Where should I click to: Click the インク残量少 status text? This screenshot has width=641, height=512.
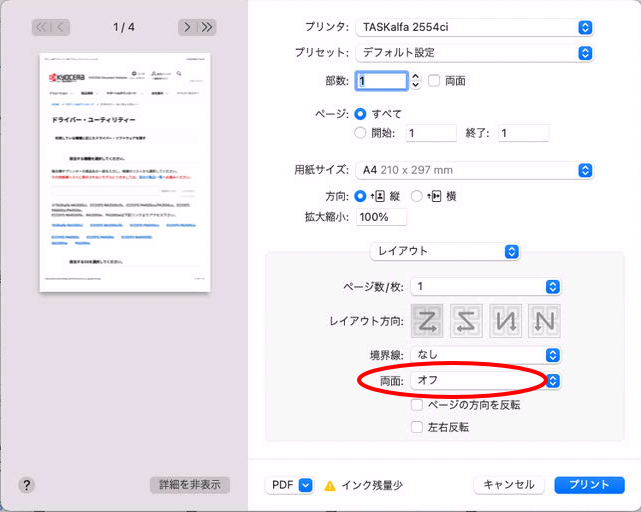372,485
